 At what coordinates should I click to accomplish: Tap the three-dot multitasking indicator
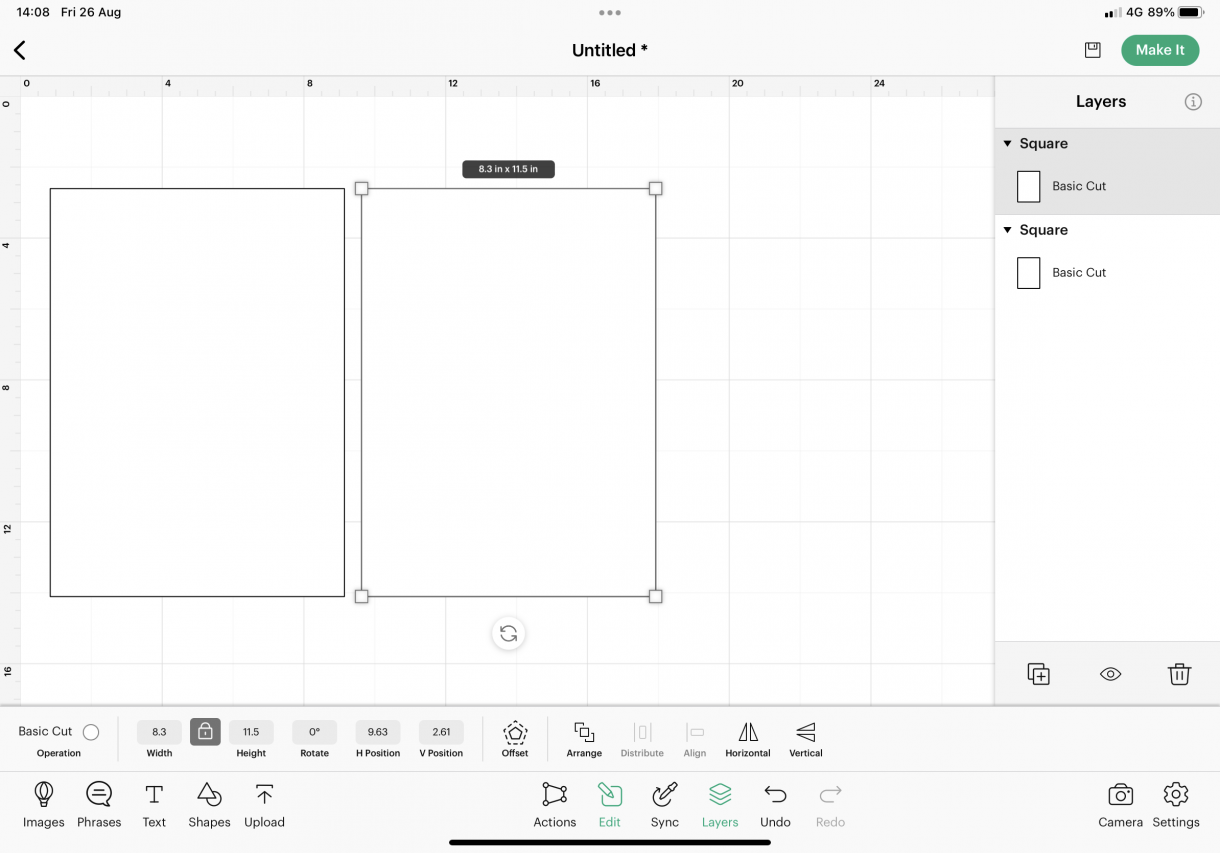pyautogui.click(x=610, y=13)
